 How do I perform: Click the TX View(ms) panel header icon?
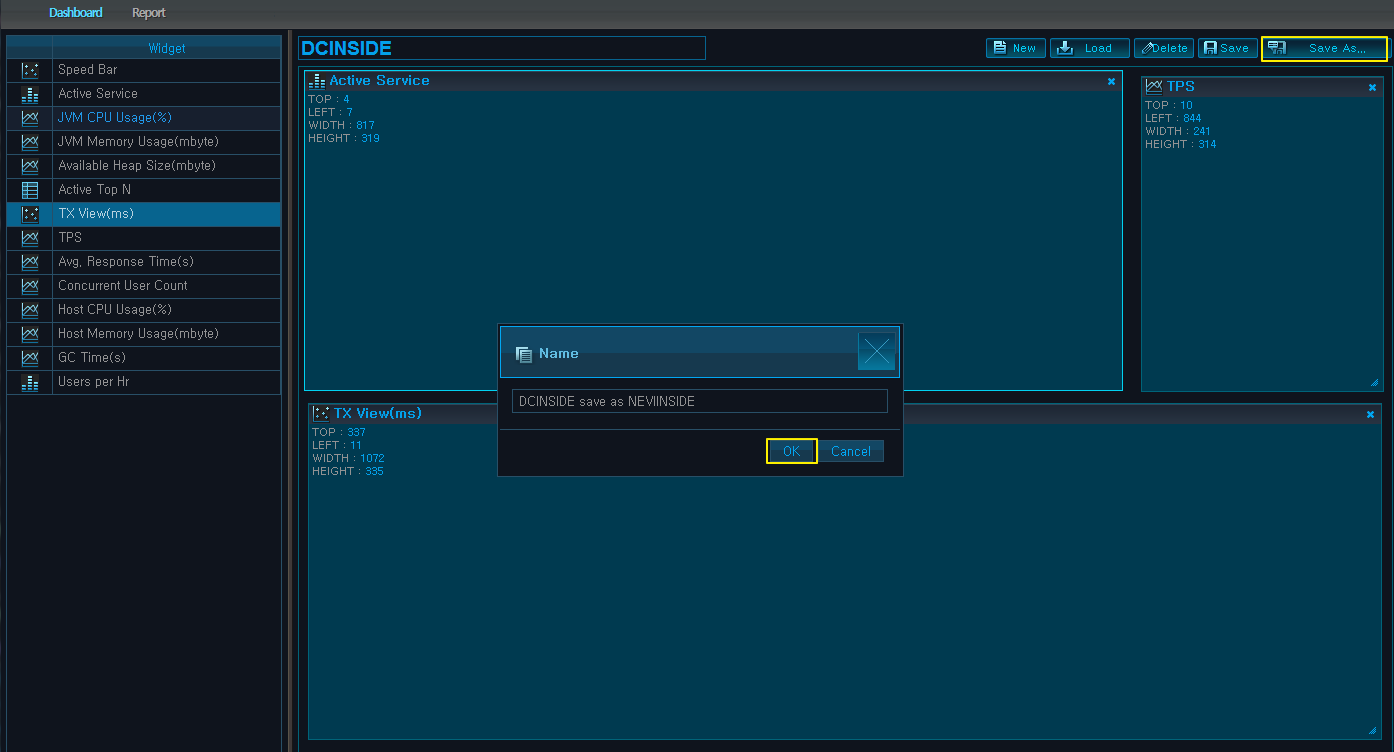coord(321,413)
